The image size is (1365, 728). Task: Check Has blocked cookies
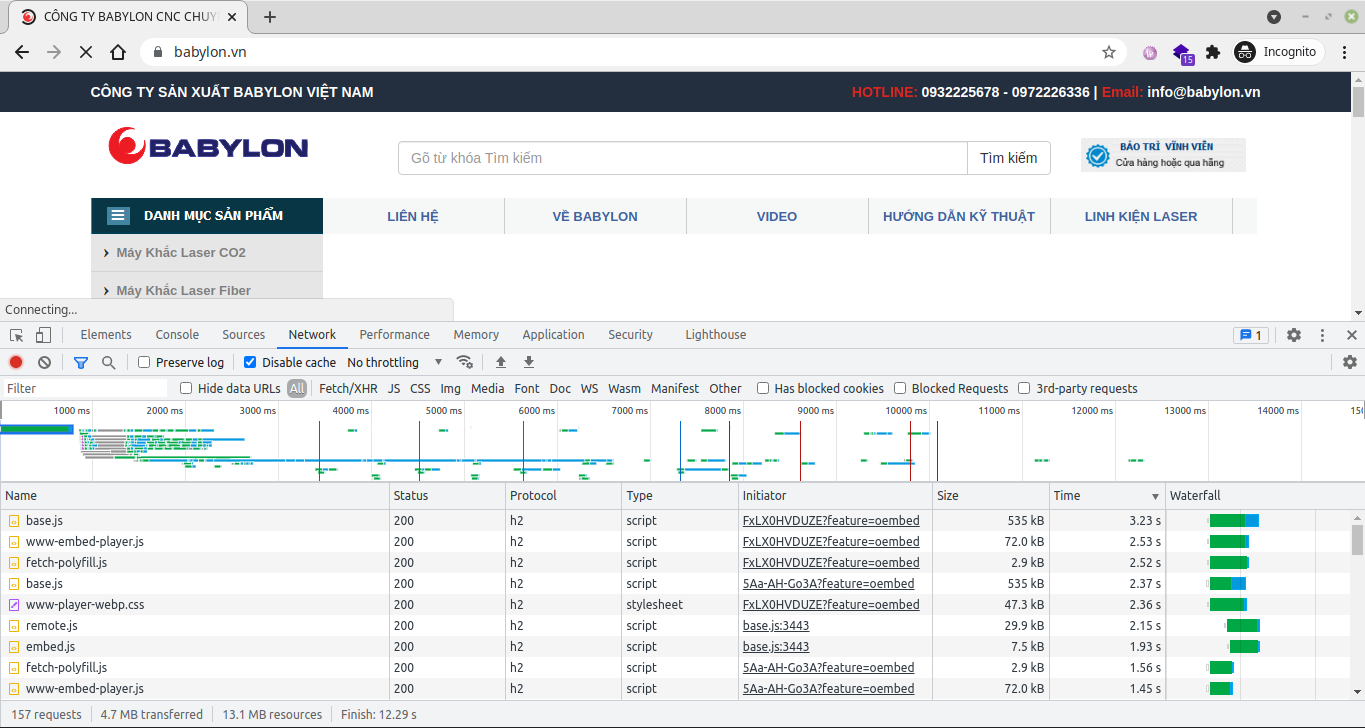coord(763,388)
